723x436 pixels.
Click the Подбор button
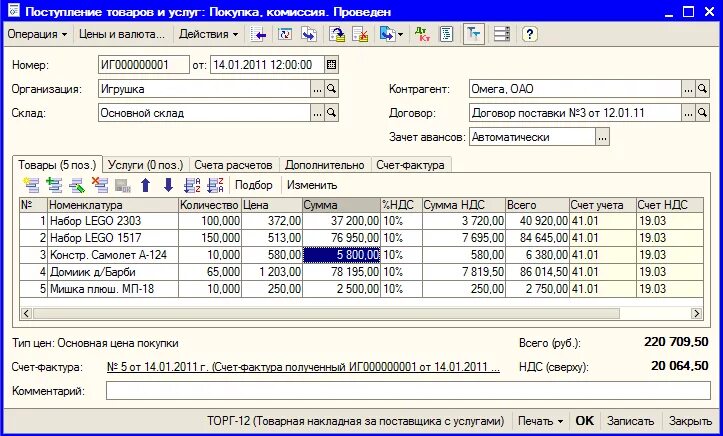pos(254,185)
